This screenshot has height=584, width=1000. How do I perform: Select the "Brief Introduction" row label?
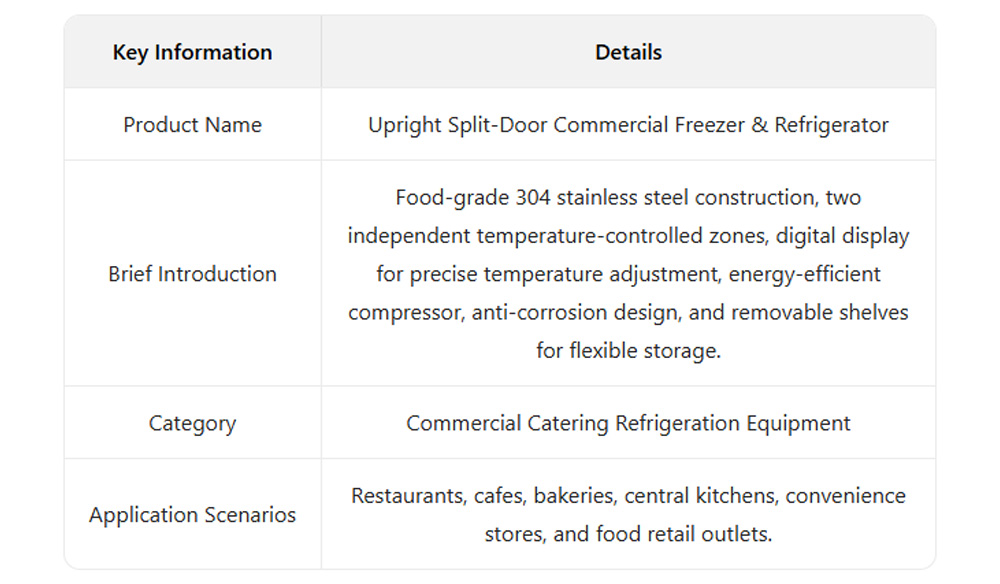[x=192, y=274]
